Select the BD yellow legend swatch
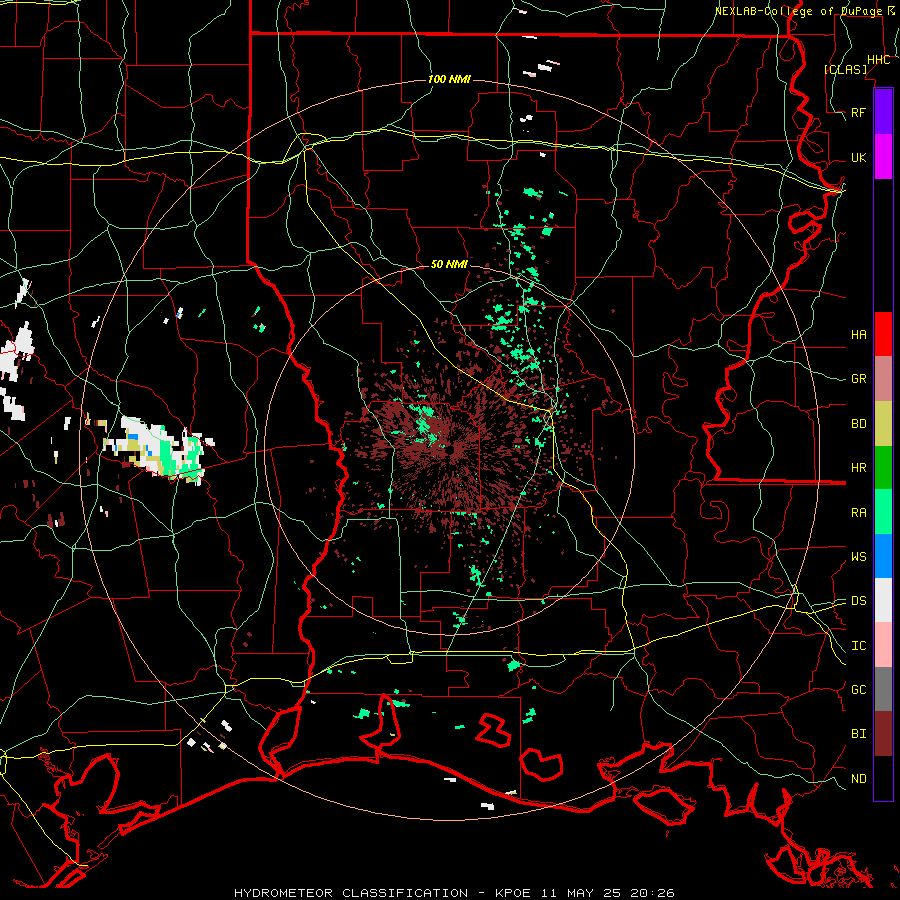Screen dimensions: 900x900 point(883,423)
